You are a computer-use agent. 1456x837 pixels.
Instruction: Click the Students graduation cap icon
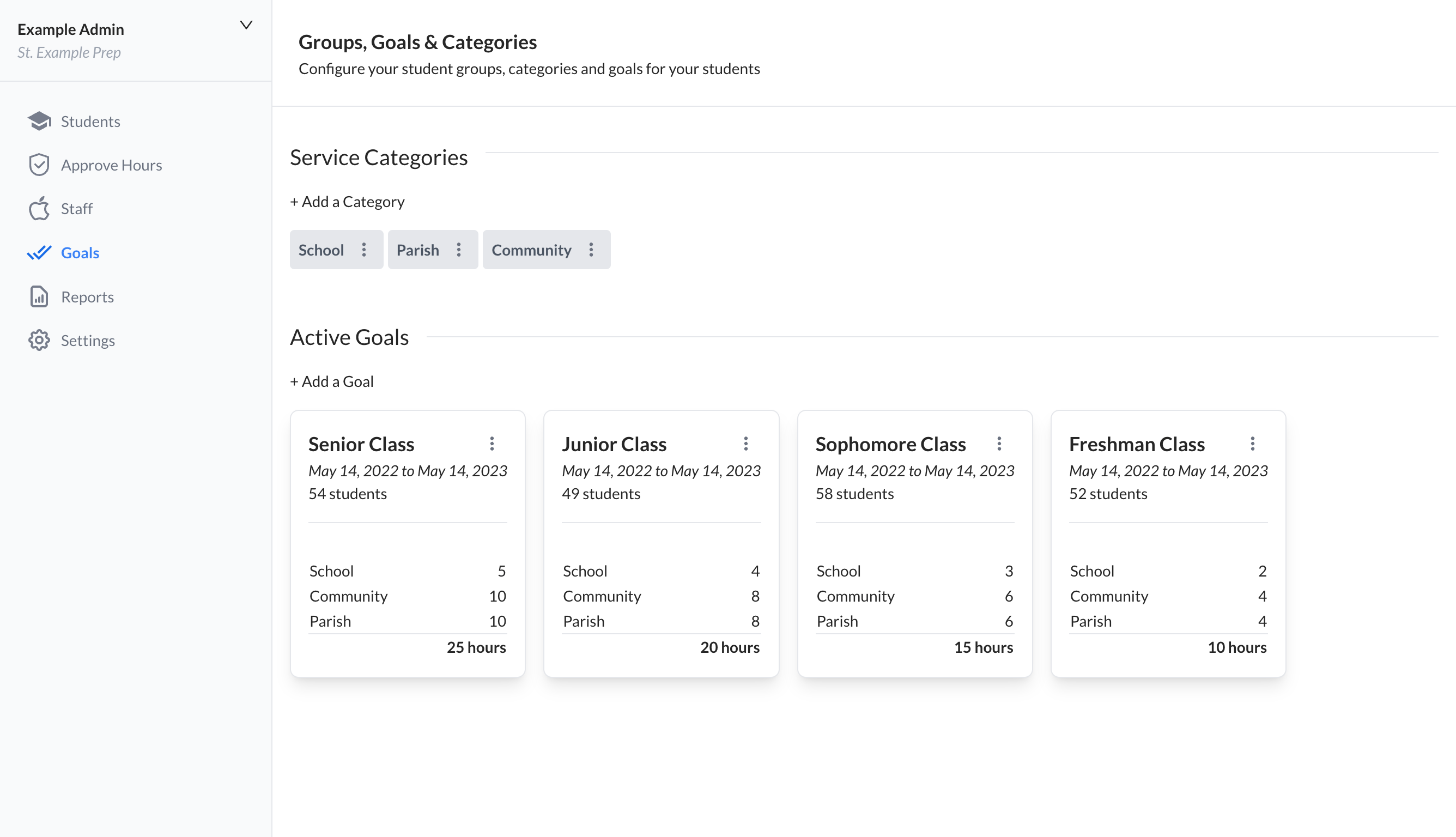click(x=39, y=122)
